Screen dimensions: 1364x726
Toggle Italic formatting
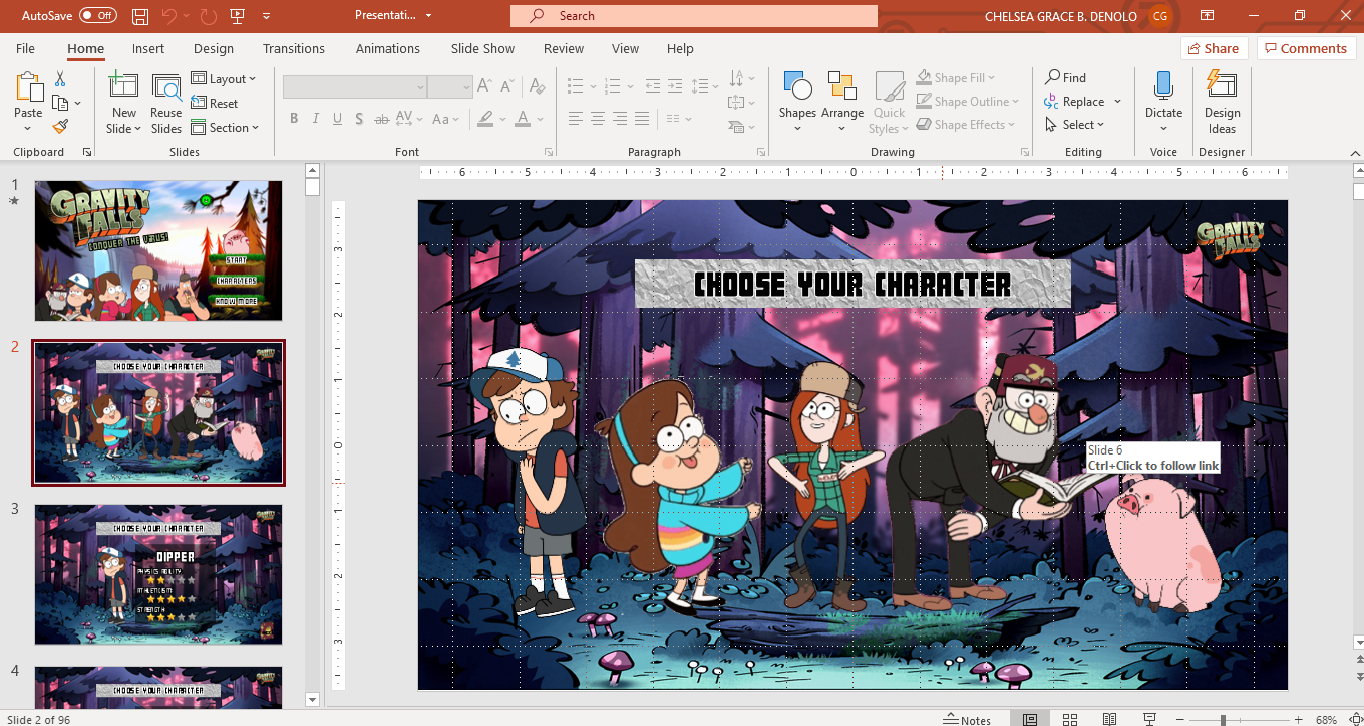click(316, 119)
